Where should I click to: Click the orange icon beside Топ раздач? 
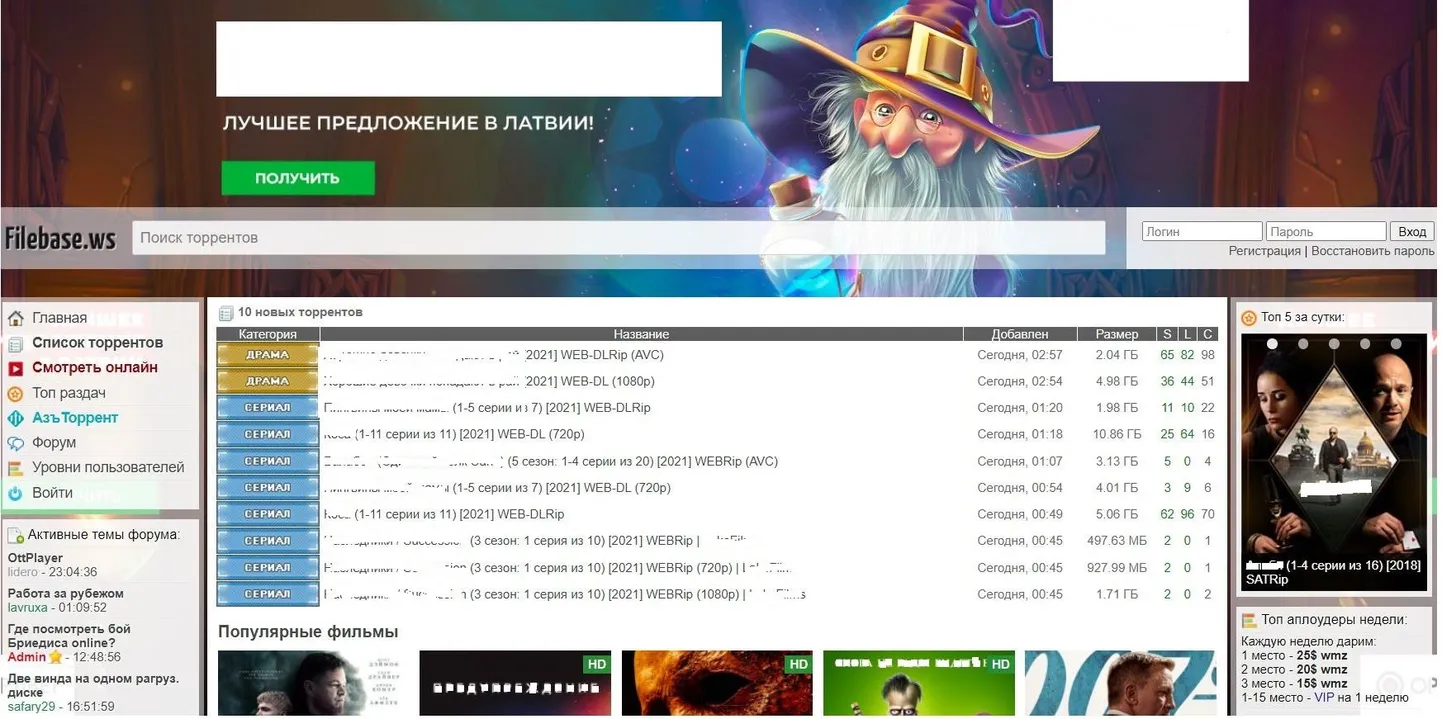point(15,393)
